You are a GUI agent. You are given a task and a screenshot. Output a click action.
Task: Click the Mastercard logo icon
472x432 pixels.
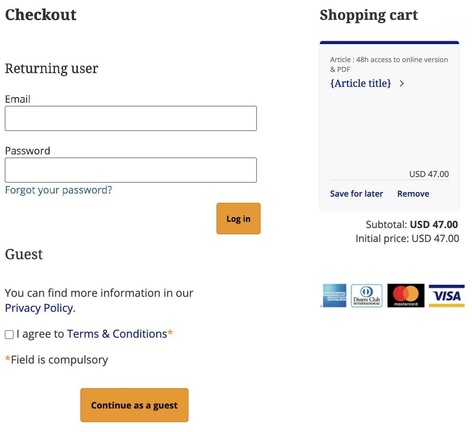click(406, 296)
